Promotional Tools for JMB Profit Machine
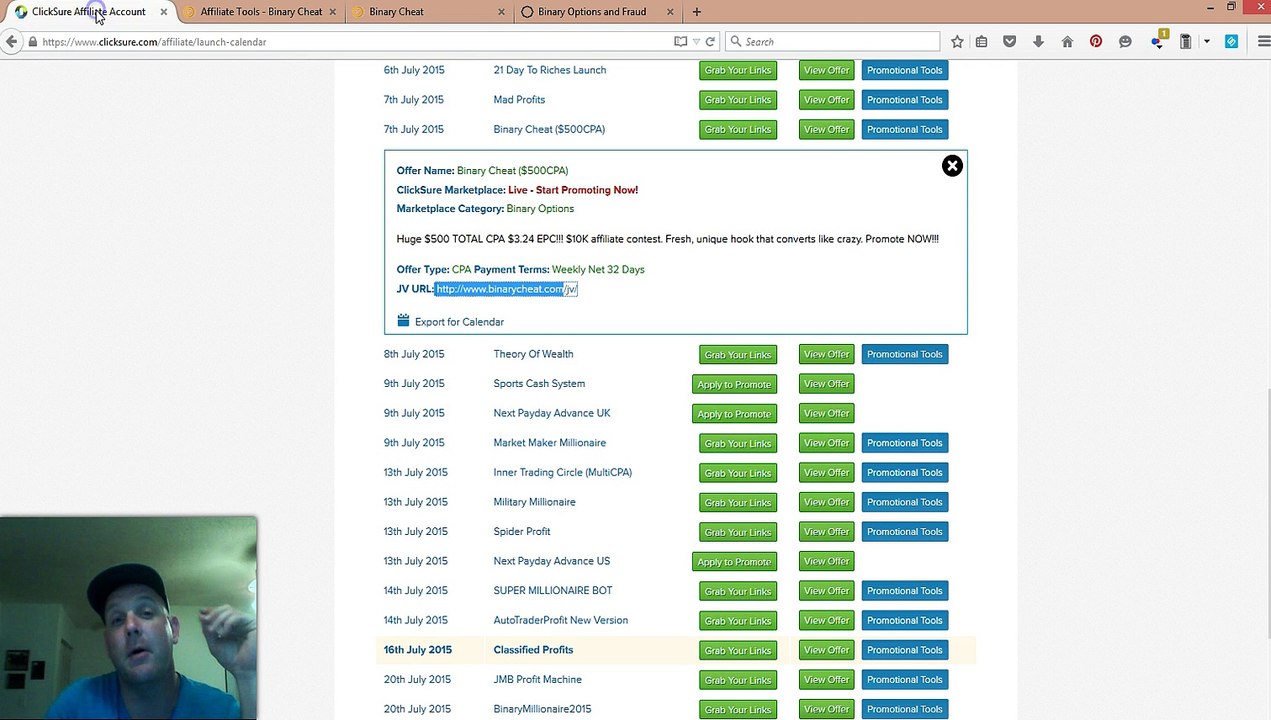 point(905,679)
